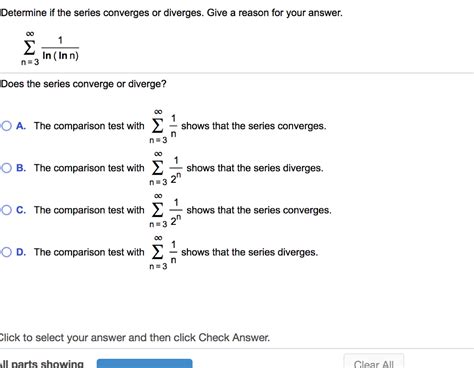Click the 1/2^n summation in option B
This screenshot has height=368, width=474.
point(166,168)
